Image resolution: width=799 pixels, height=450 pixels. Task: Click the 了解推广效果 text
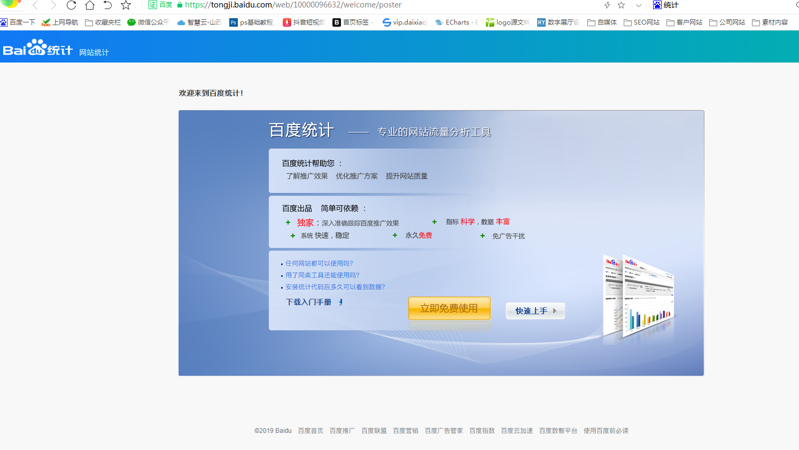(x=307, y=176)
